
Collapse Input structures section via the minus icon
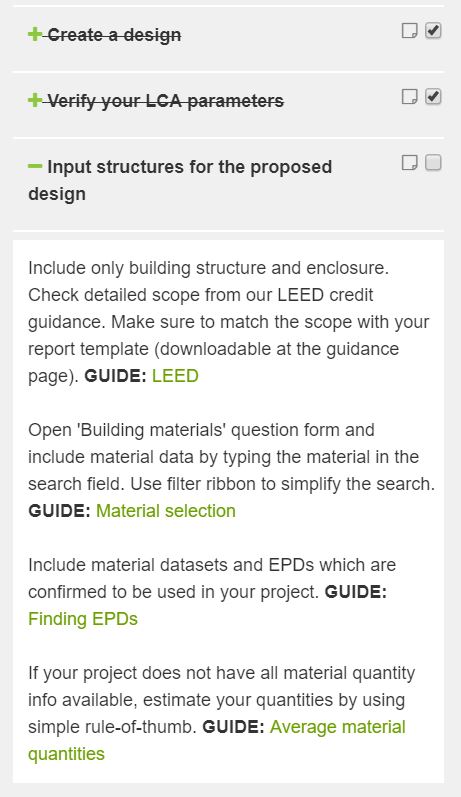tap(35, 166)
